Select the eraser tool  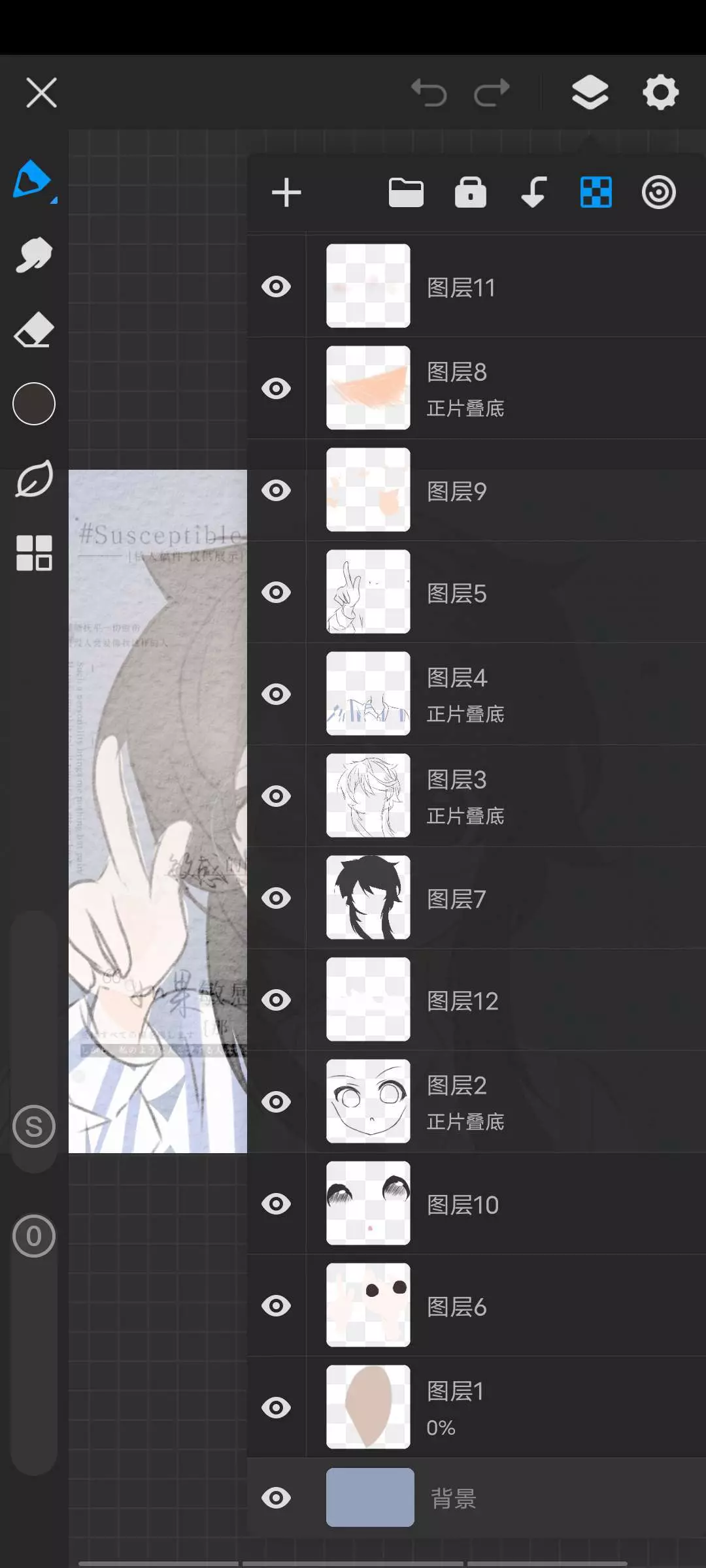pyautogui.click(x=34, y=330)
